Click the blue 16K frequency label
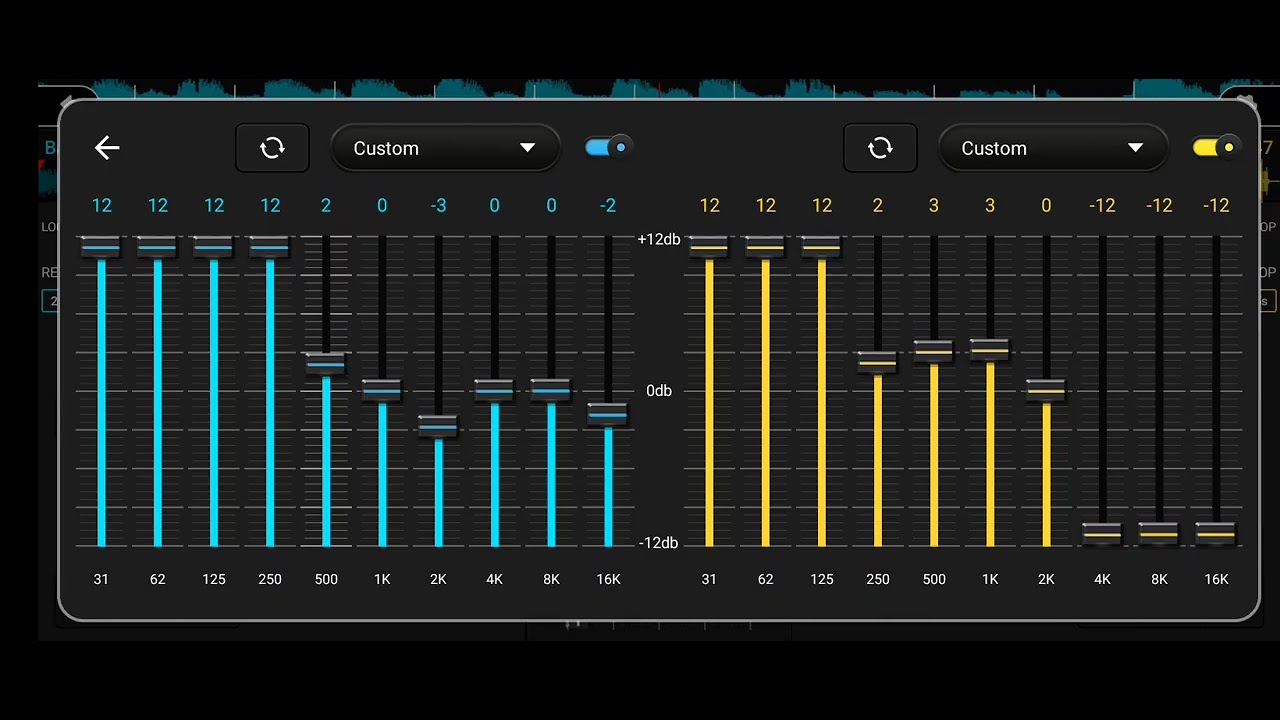This screenshot has height=720, width=1280. click(x=608, y=579)
